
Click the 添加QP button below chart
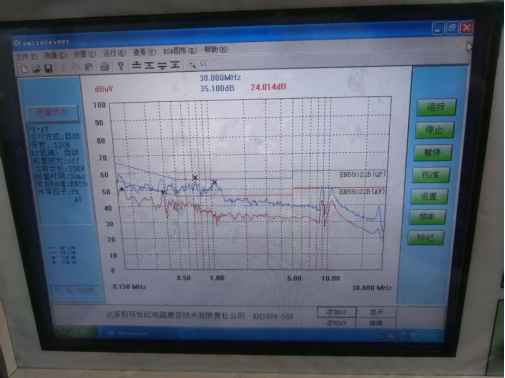coord(336,312)
